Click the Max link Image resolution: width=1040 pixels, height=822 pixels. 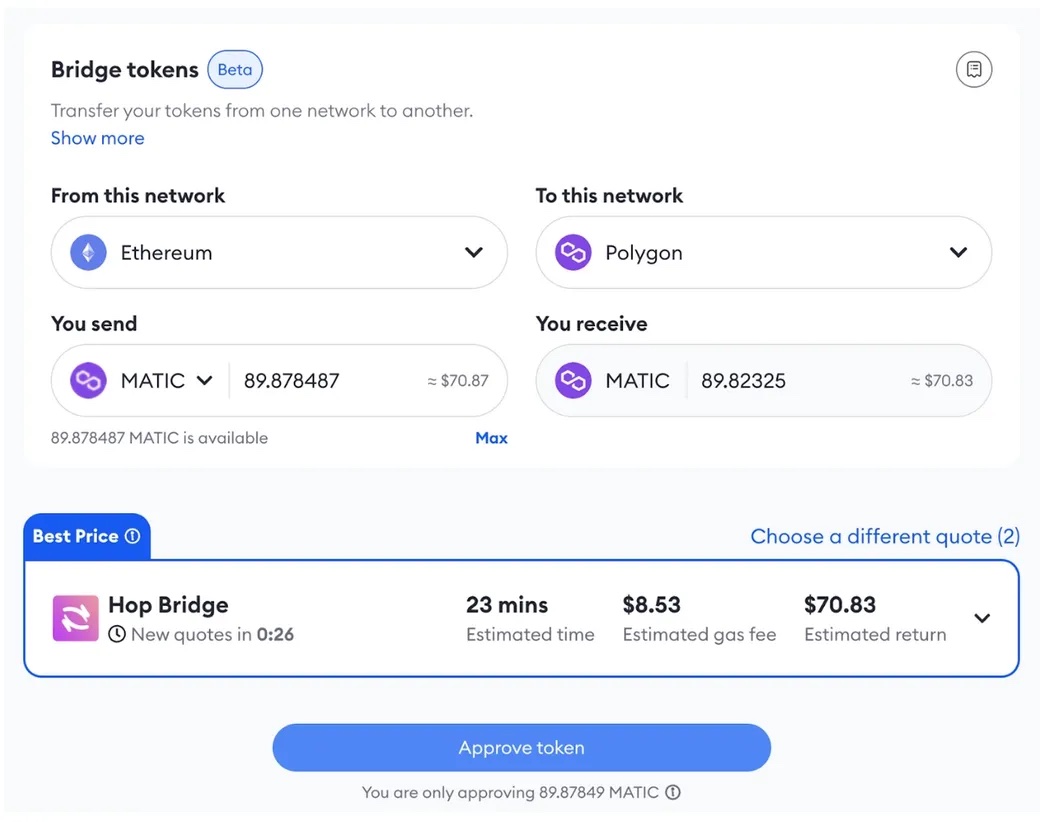point(491,438)
